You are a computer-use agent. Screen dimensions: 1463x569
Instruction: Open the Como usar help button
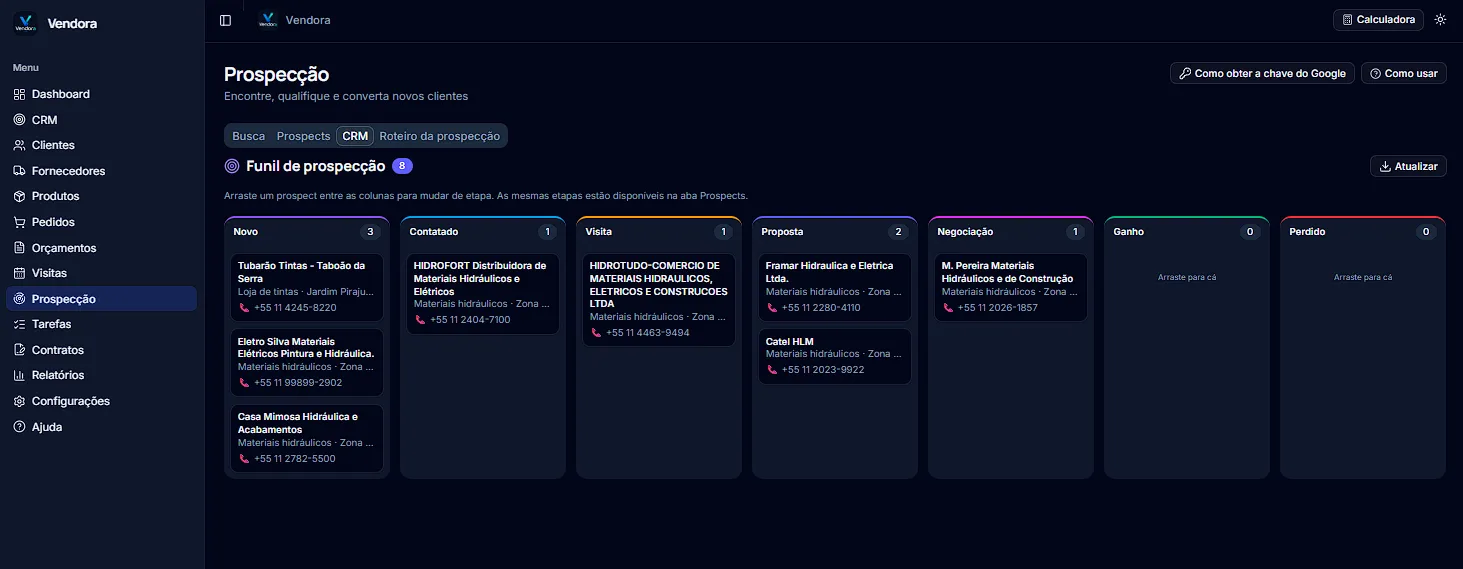[1403, 73]
